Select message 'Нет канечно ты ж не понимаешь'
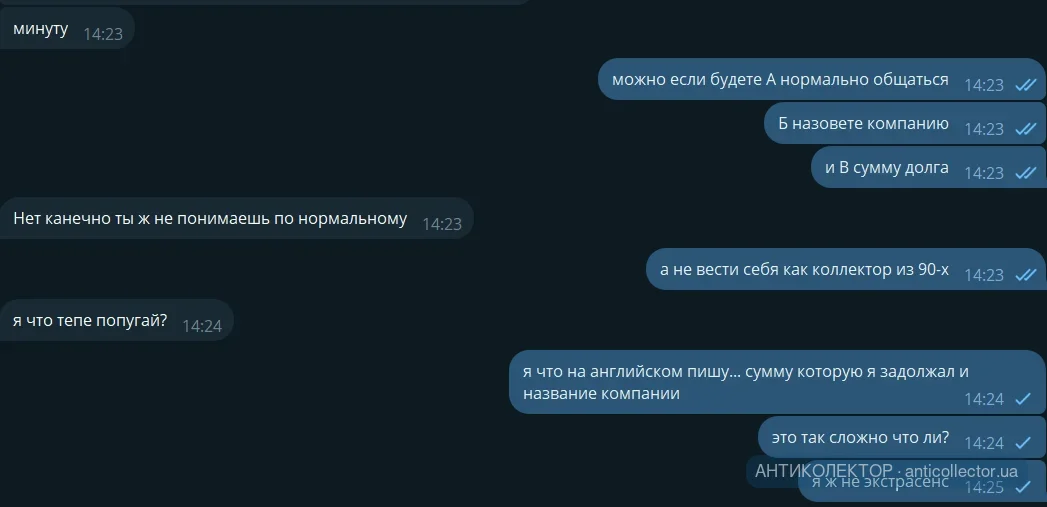The width and height of the screenshot is (1047, 507). coord(236,218)
